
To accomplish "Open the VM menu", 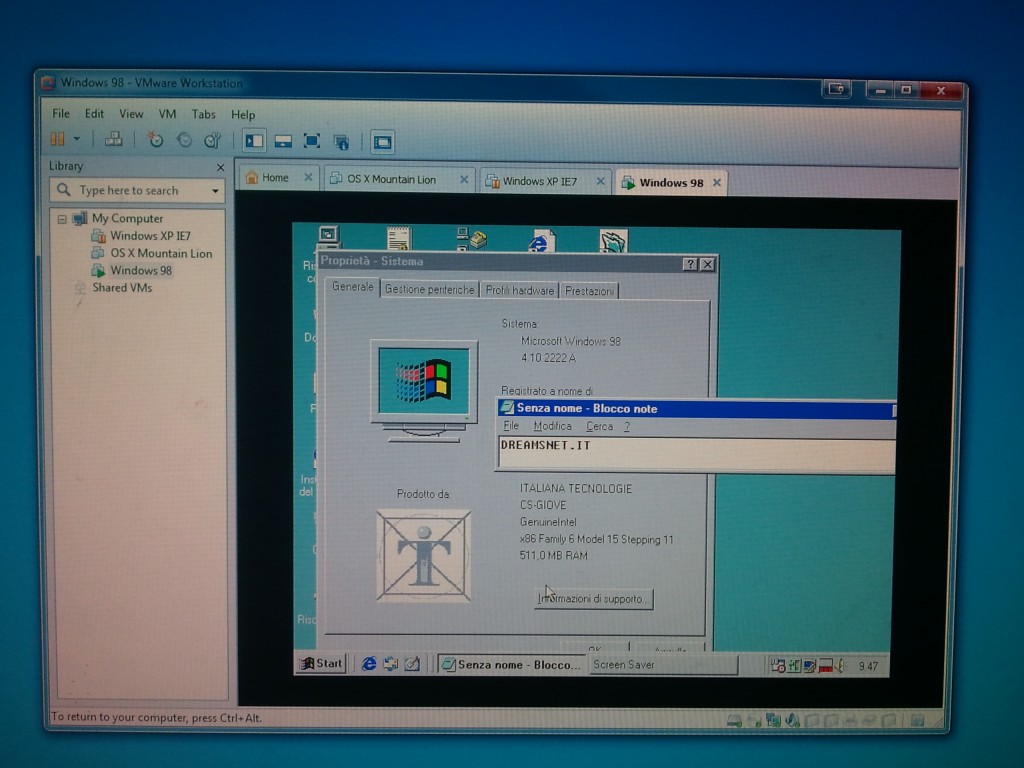I will pos(167,114).
